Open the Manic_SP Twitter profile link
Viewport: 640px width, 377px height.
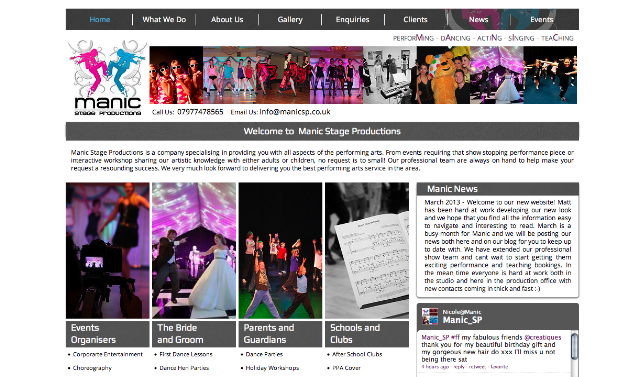pos(462,320)
